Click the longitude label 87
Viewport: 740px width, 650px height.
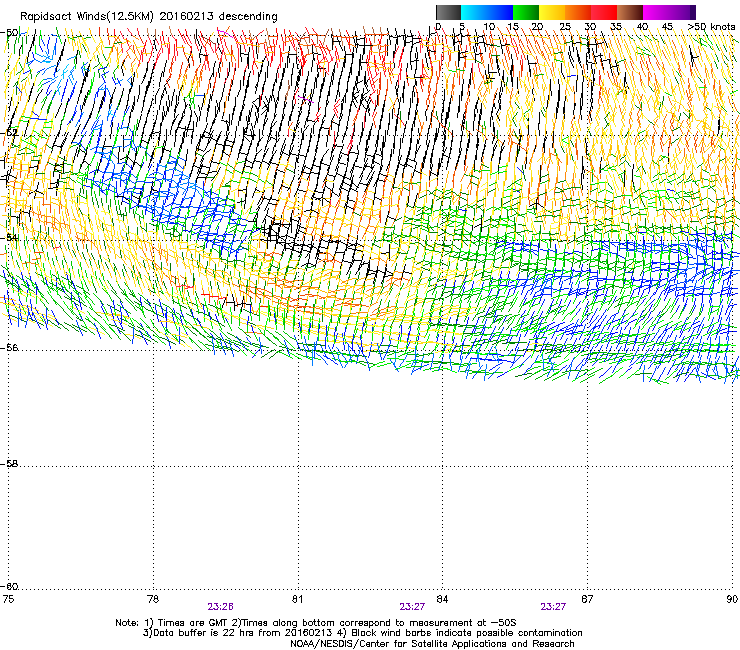[587, 599]
